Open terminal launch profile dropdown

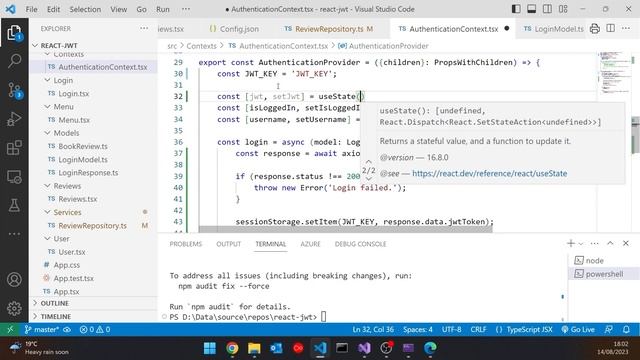tap(581, 244)
